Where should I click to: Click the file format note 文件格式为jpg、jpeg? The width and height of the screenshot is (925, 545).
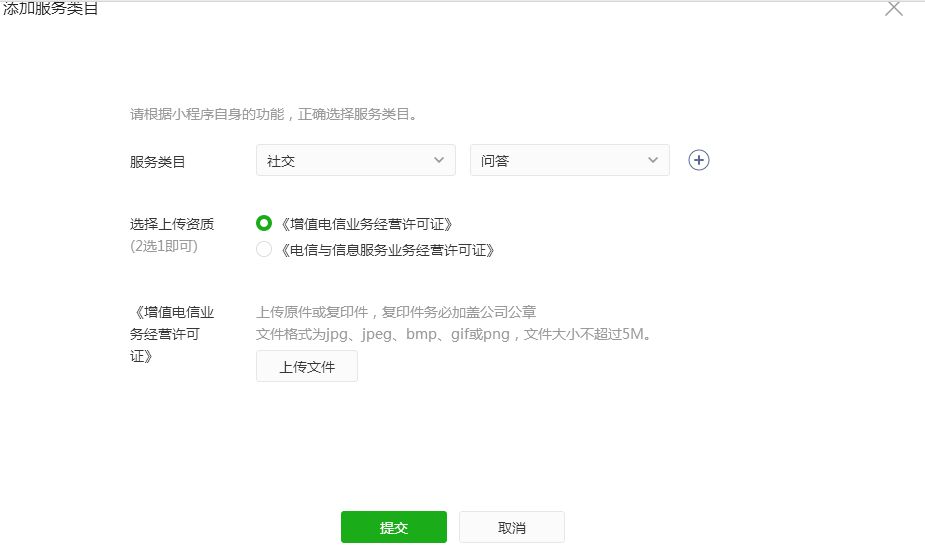click(x=453, y=334)
